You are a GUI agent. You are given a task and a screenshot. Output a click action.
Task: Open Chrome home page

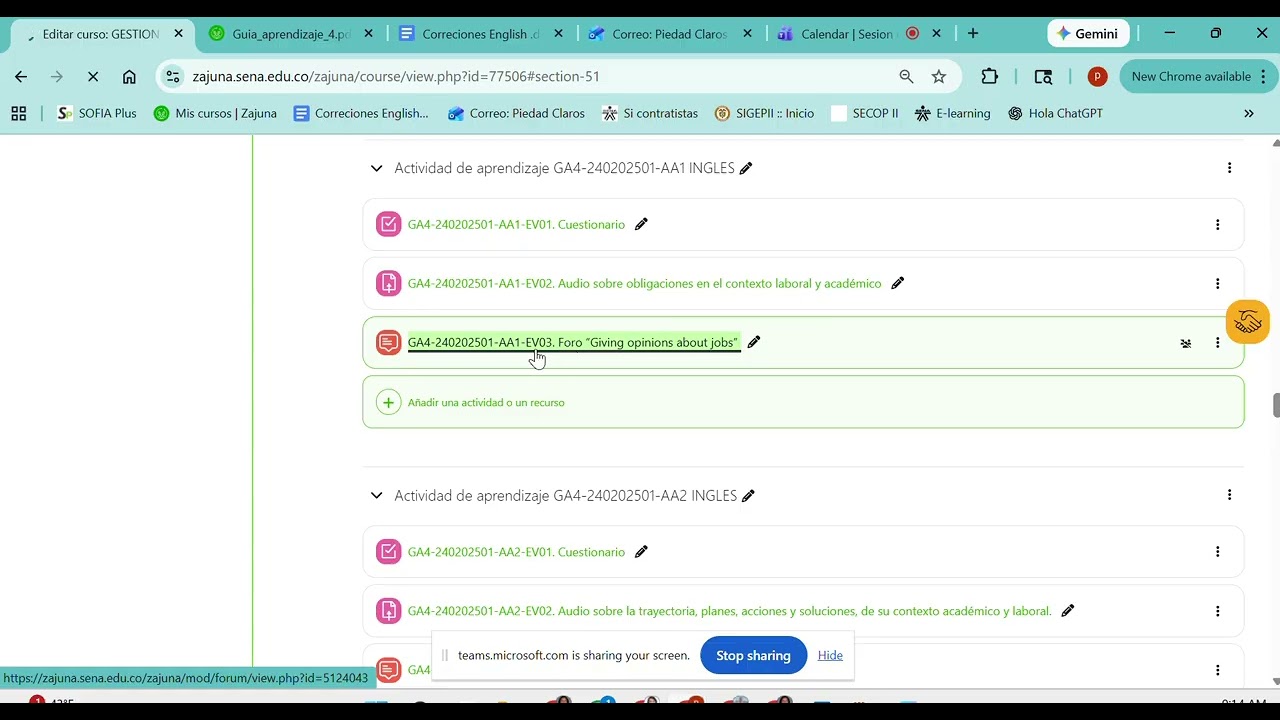point(129,76)
